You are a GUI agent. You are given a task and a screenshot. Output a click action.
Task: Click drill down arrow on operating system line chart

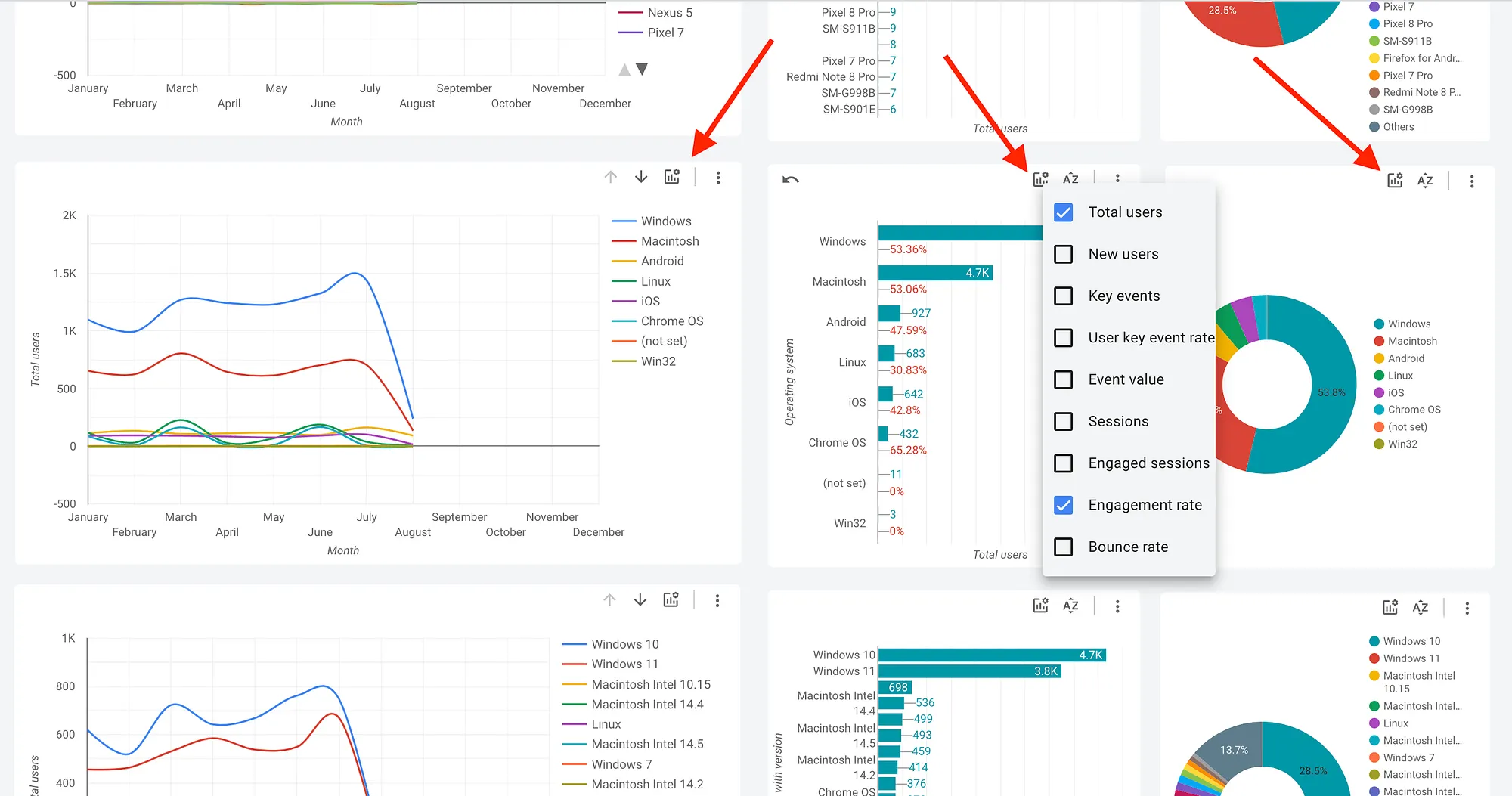click(641, 177)
